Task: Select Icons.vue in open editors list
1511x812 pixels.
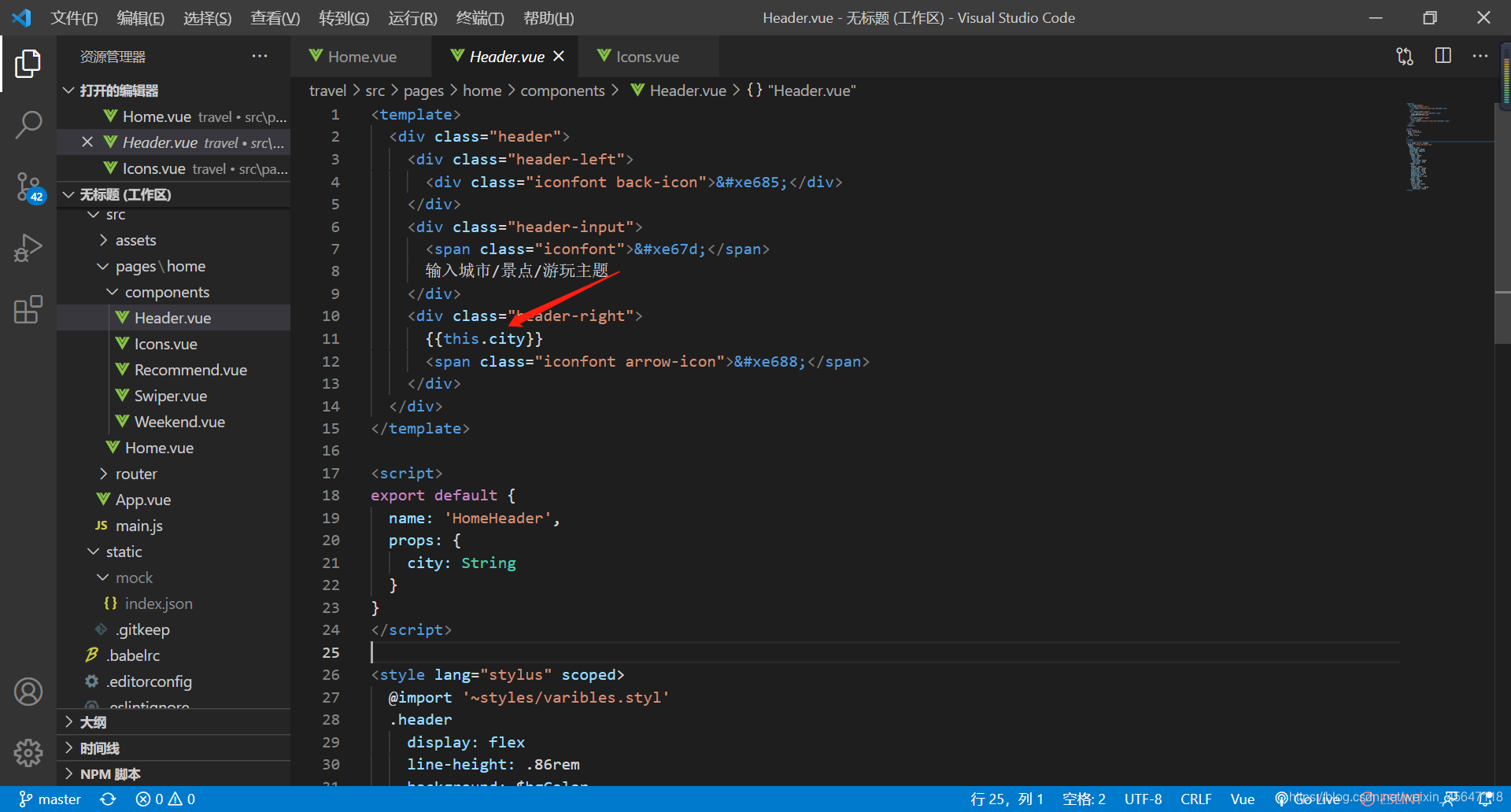Action: coord(173,168)
